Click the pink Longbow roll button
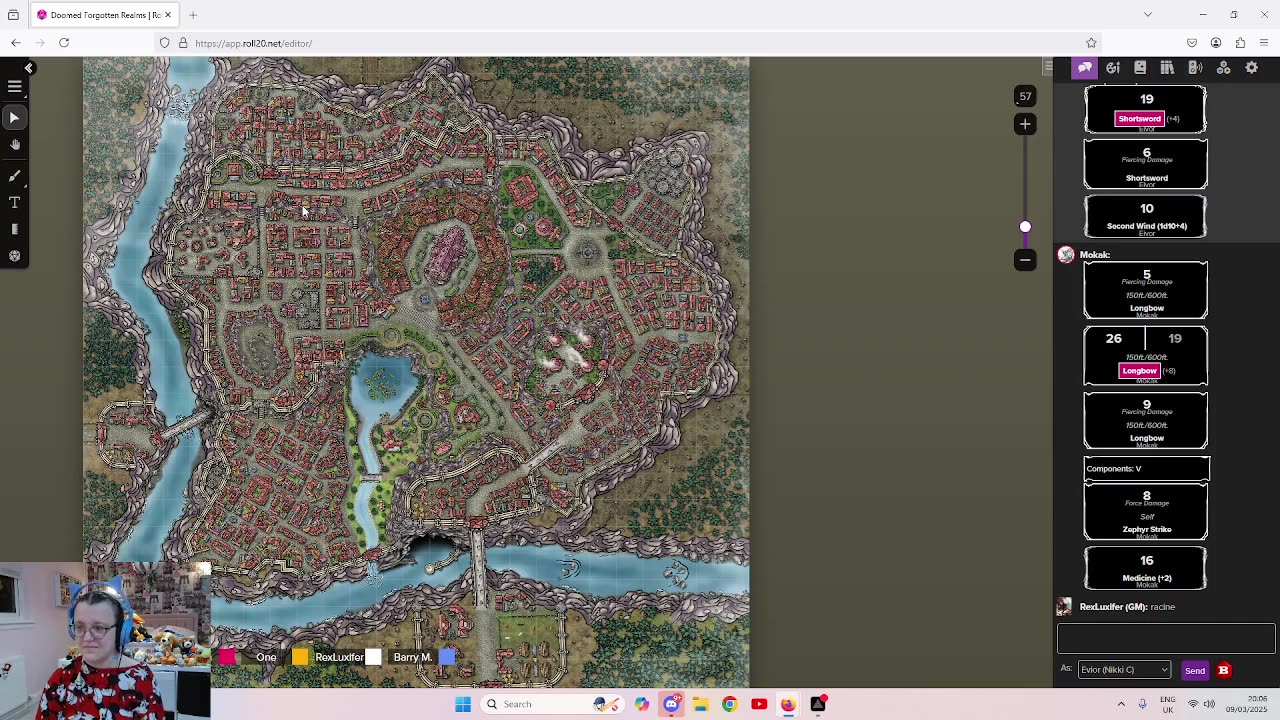The width and height of the screenshot is (1280, 720). (x=1139, y=371)
